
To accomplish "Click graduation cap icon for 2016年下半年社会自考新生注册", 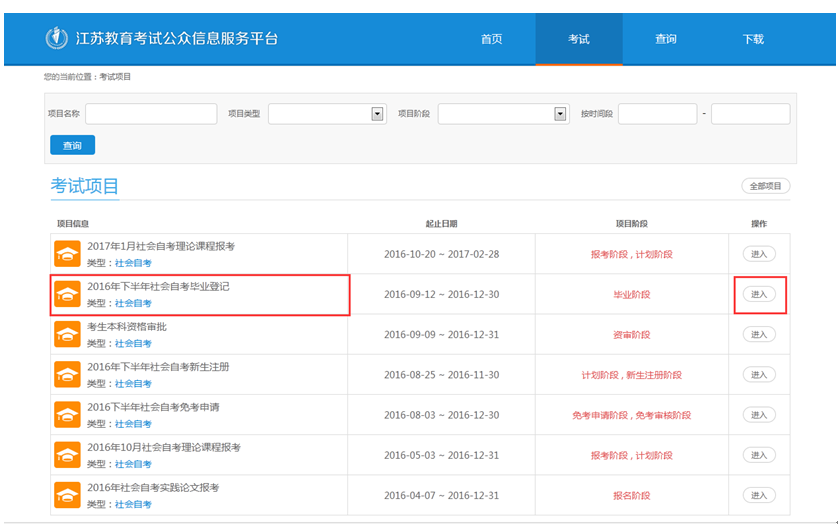I will [x=67, y=374].
